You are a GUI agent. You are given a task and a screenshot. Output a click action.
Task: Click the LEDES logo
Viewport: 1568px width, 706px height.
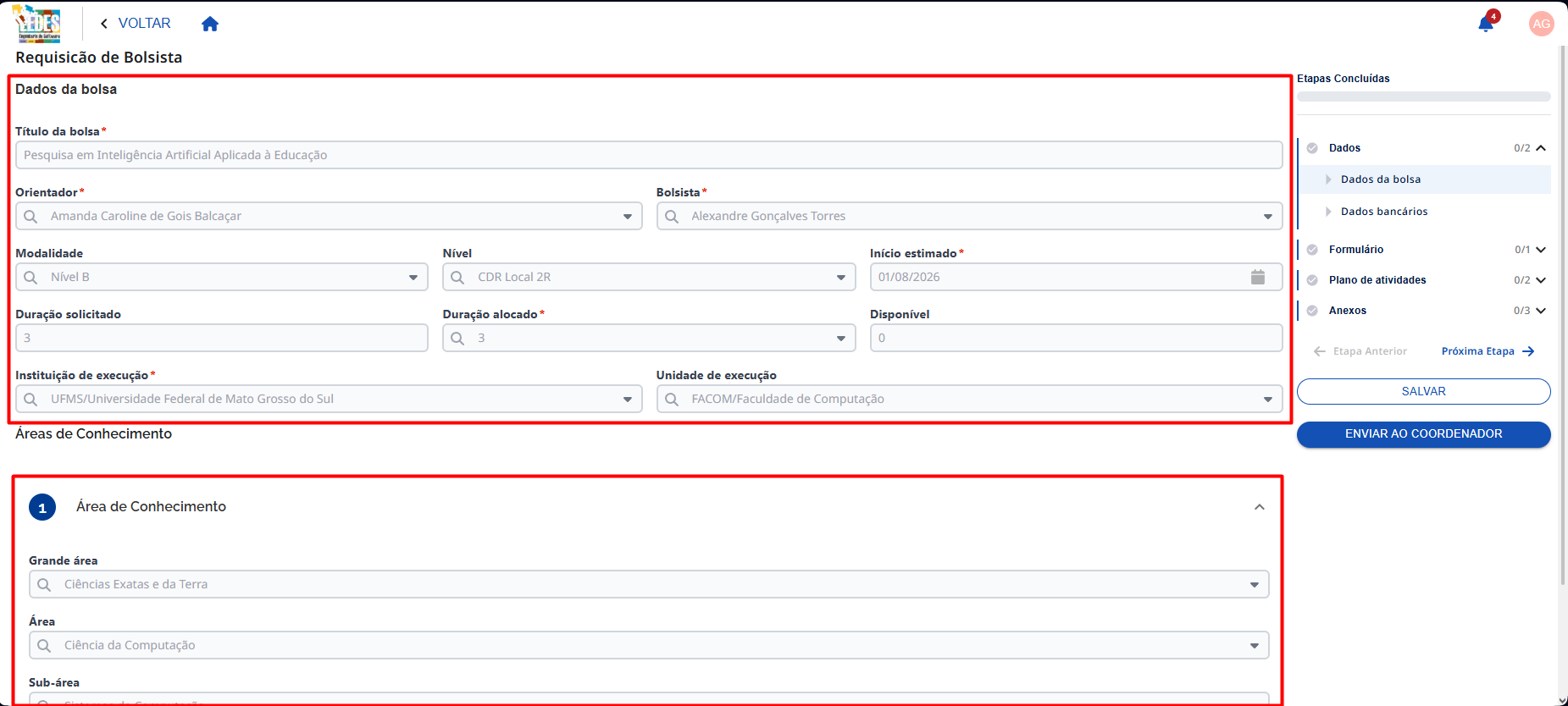tap(38, 24)
